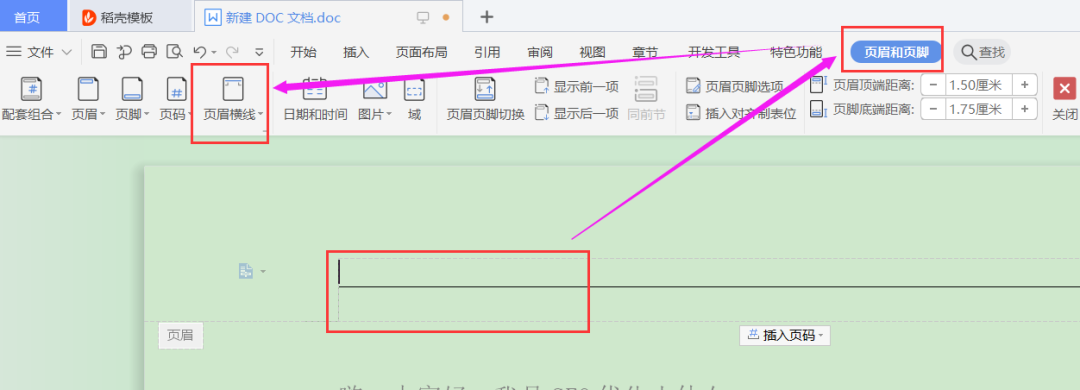Close header and footer with 关闭 button
Image resolution: width=1080 pixels, height=390 pixels.
(1064, 100)
